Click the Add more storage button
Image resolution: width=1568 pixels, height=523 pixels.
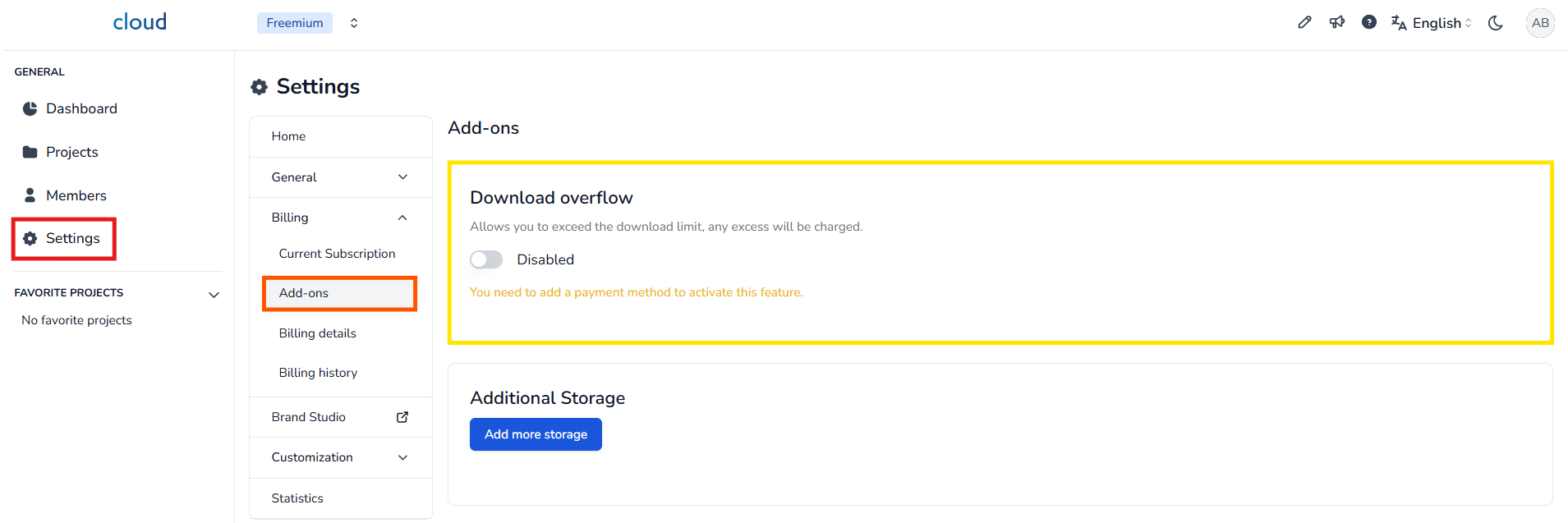pyautogui.click(x=536, y=434)
